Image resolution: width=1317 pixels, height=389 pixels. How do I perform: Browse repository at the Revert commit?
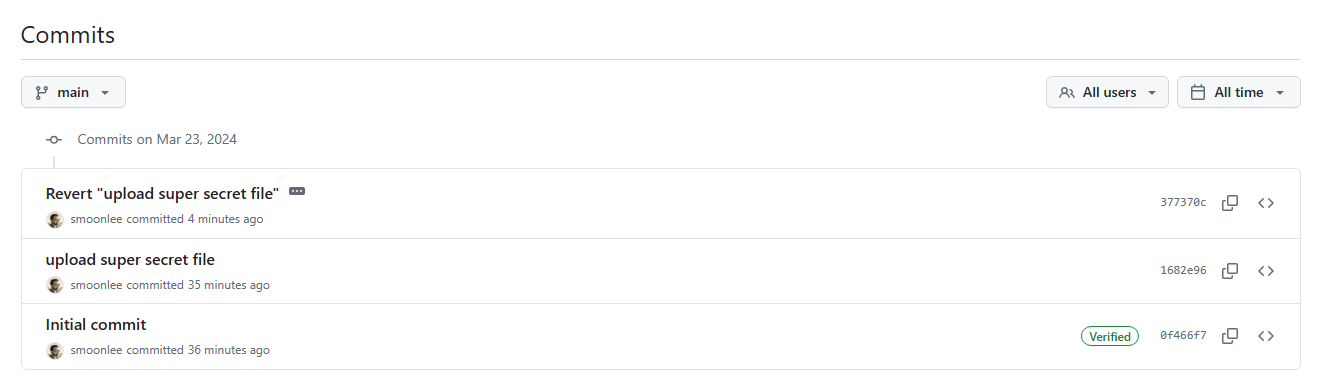(x=1266, y=203)
